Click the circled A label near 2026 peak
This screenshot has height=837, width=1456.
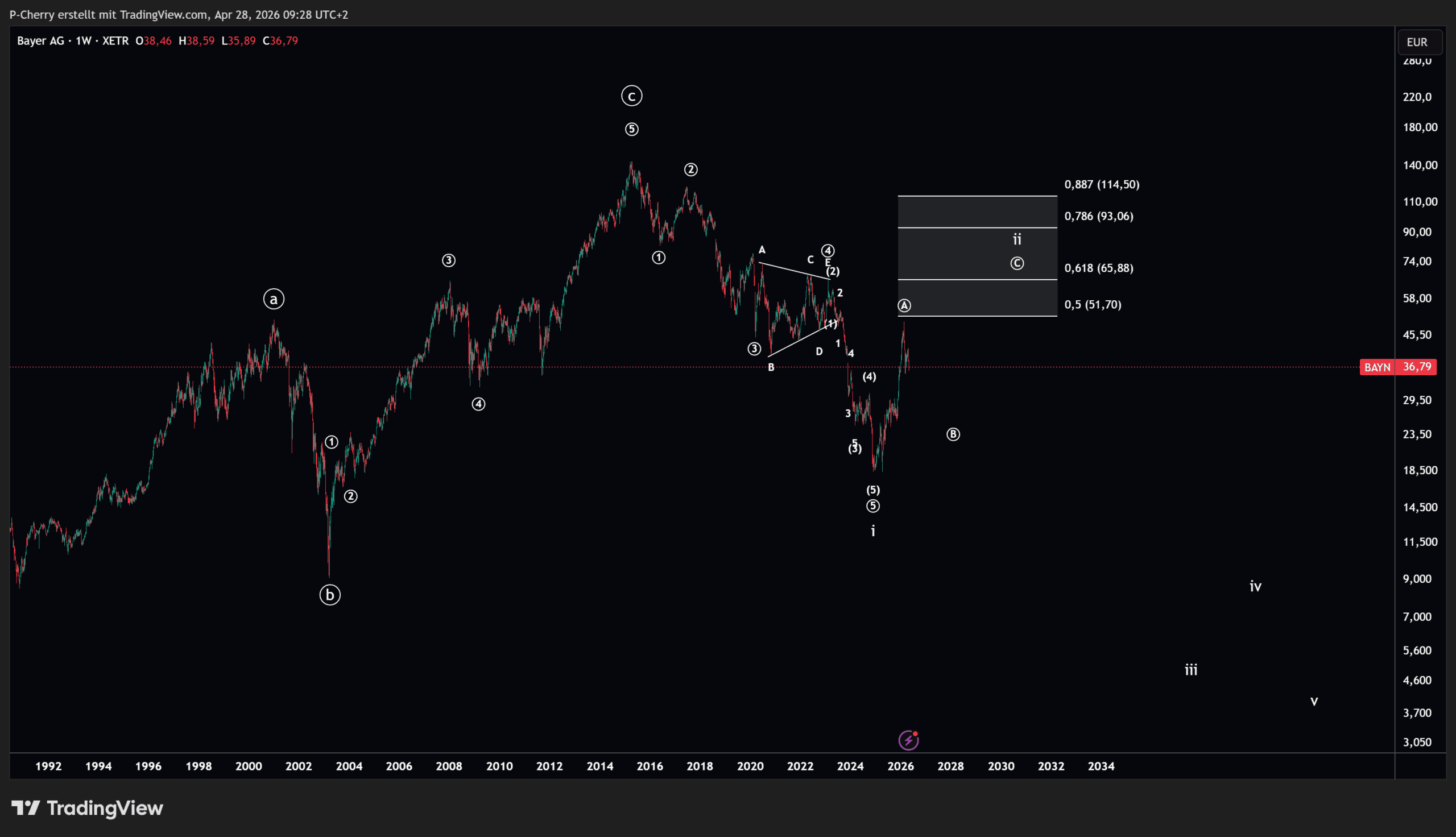(x=904, y=306)
